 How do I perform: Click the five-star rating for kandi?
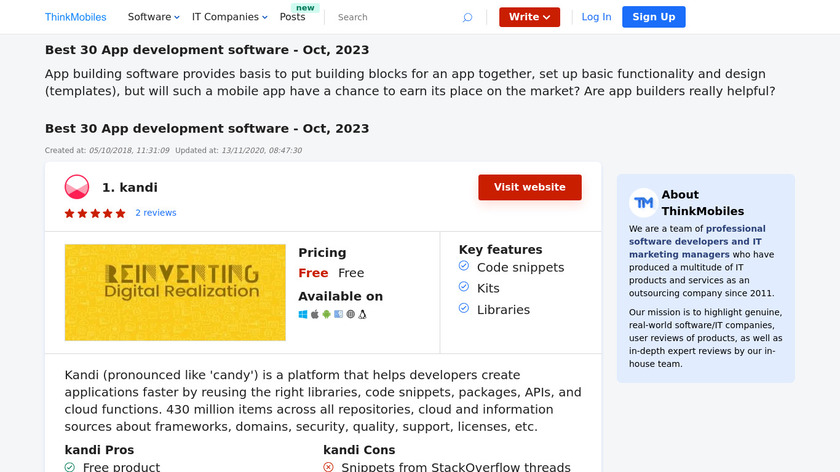pos(95,213)
